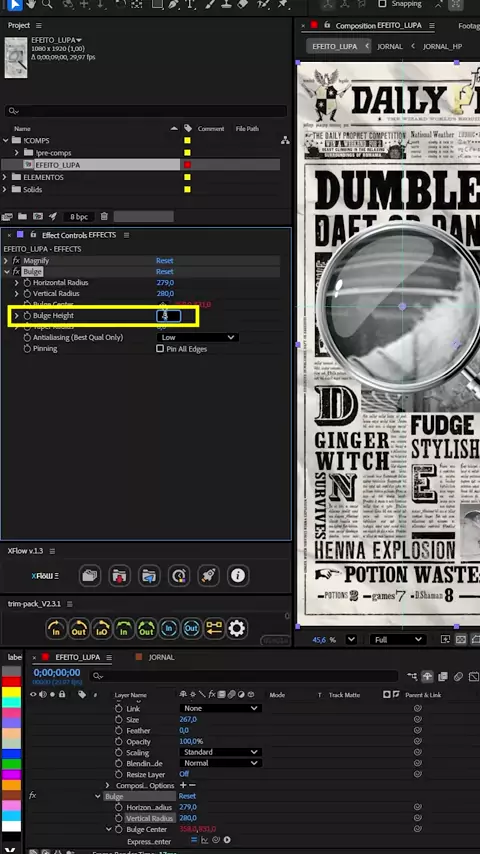Image resolution: width=480 pixels, height=854 pixels.
Task: Expand the !pre-comps folder
Action: coord(16,152)
